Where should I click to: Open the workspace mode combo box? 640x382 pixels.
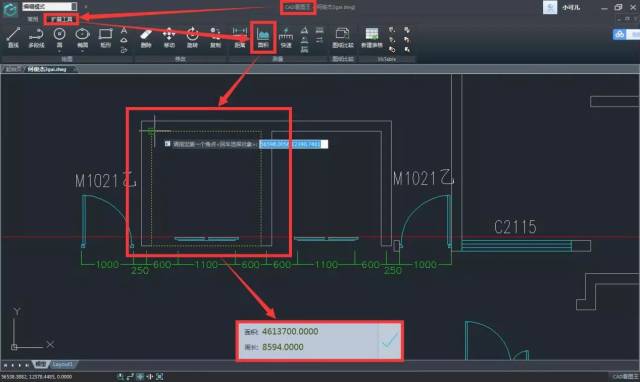pos(49,7)
